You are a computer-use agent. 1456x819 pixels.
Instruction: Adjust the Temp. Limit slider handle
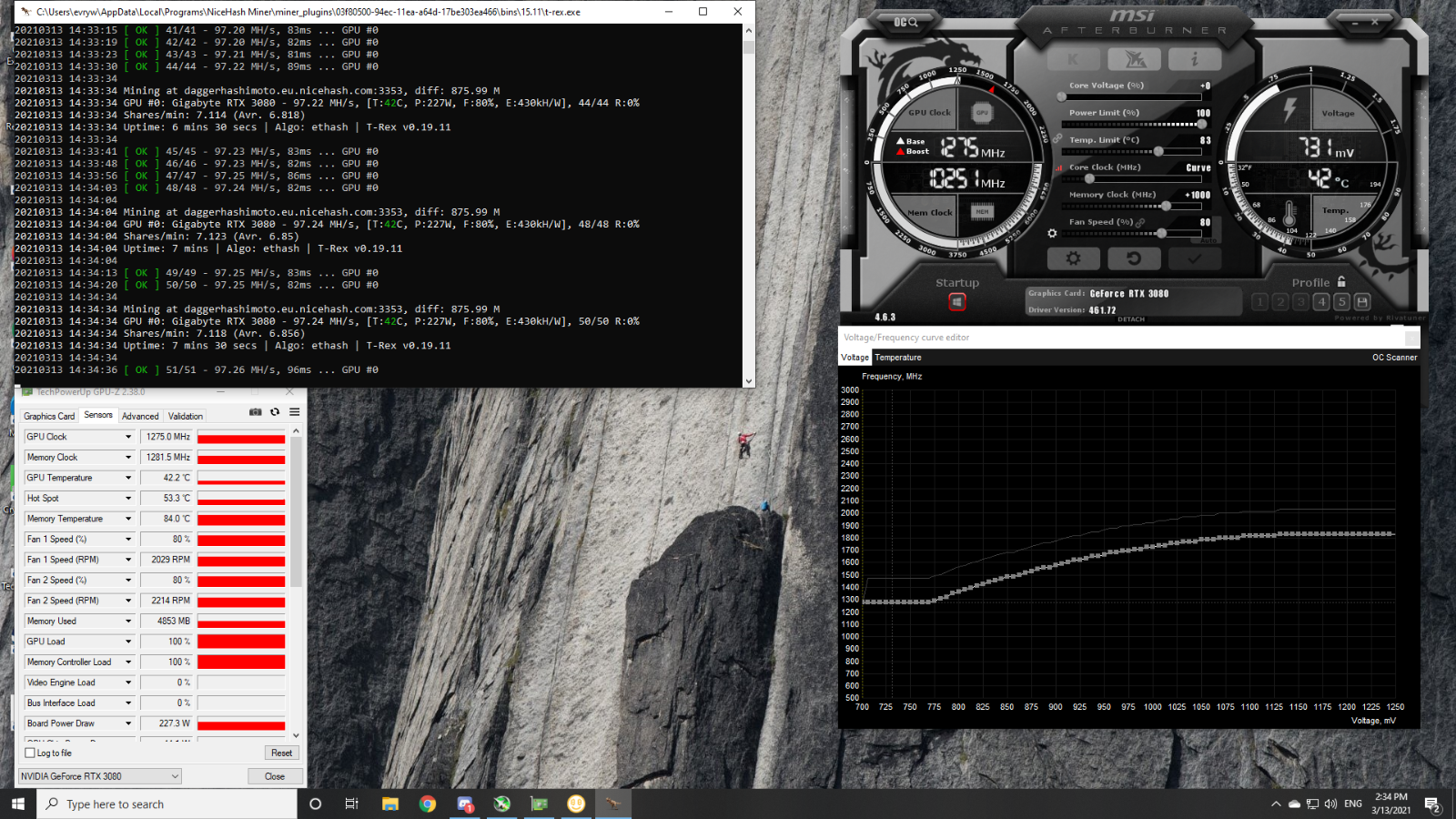(1158, 151)
